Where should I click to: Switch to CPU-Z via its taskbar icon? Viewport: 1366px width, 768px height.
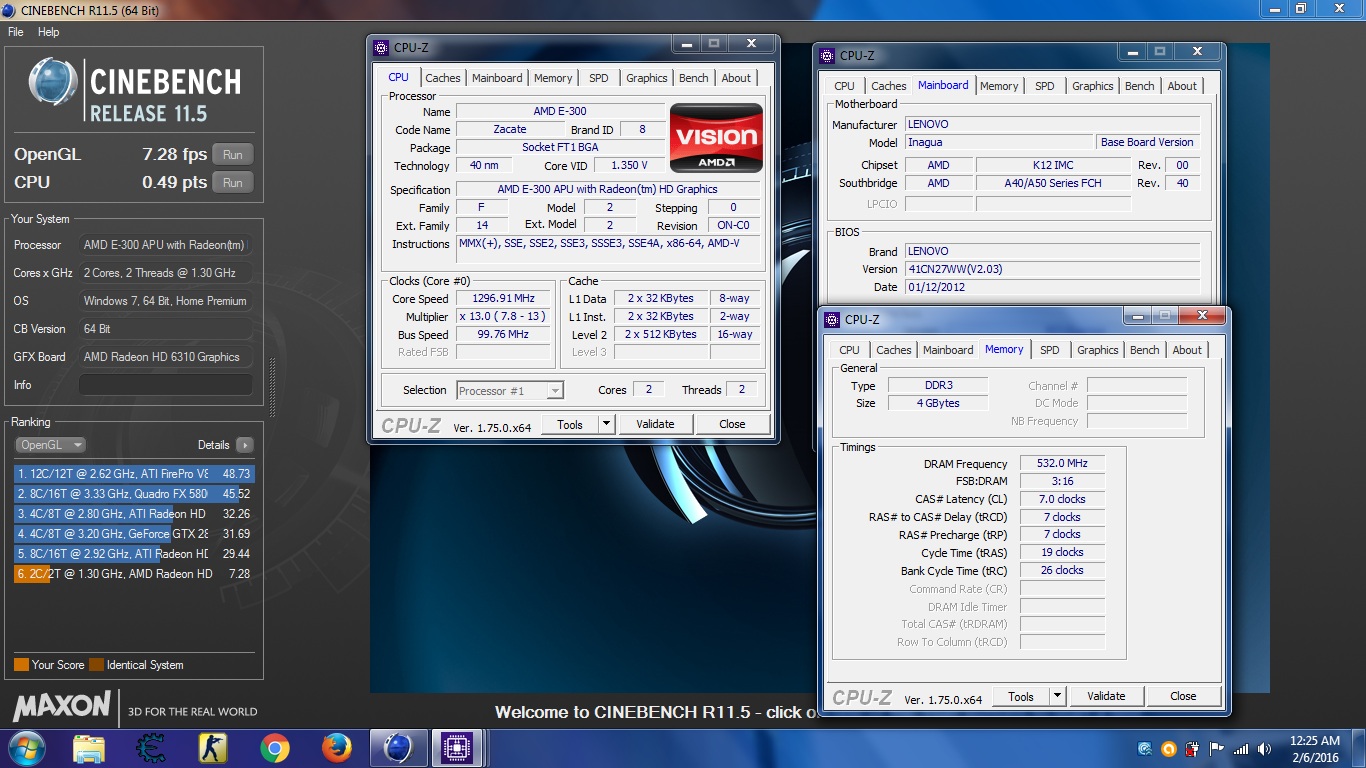point(456,748)
